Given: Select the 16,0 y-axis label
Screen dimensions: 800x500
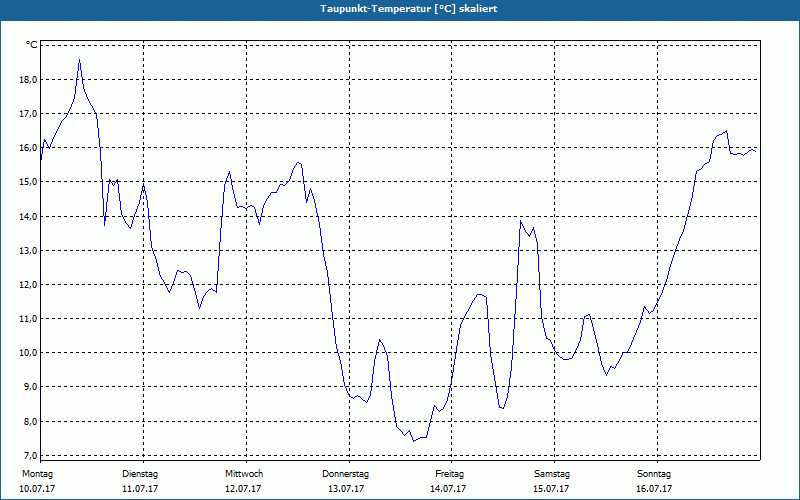Looking at the screenshot, I should 29,148.
